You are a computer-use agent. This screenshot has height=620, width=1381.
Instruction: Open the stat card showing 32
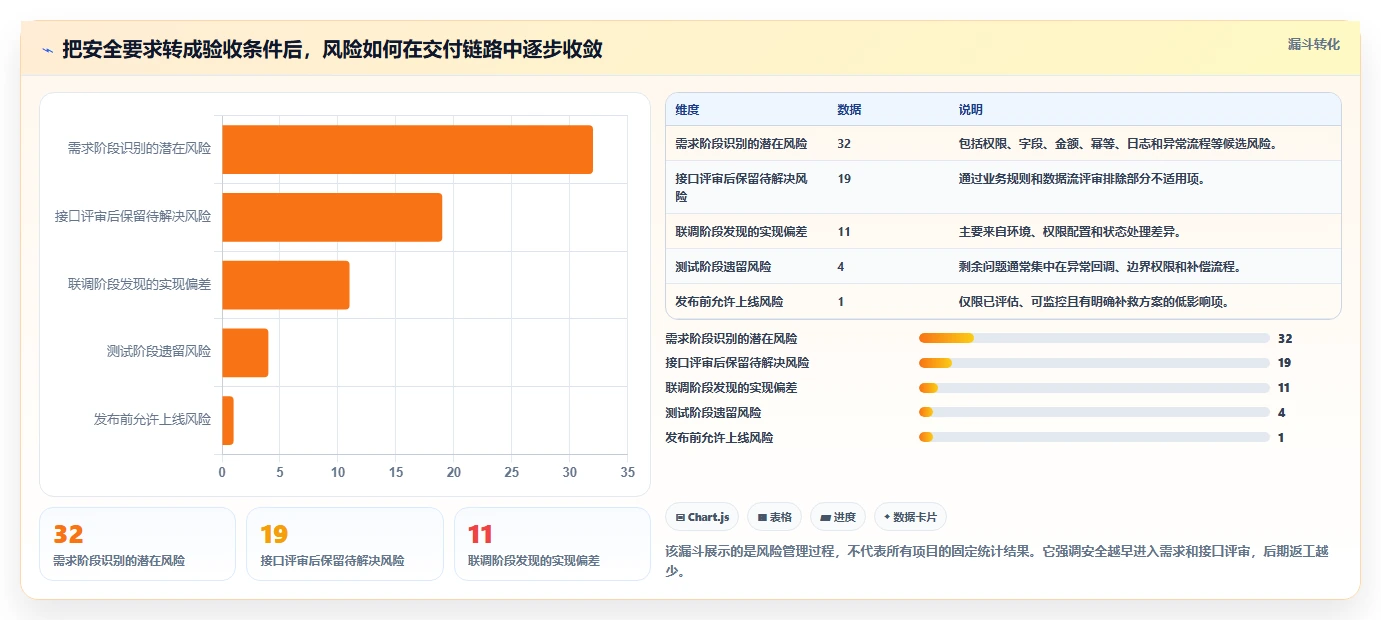pos(137,544)
